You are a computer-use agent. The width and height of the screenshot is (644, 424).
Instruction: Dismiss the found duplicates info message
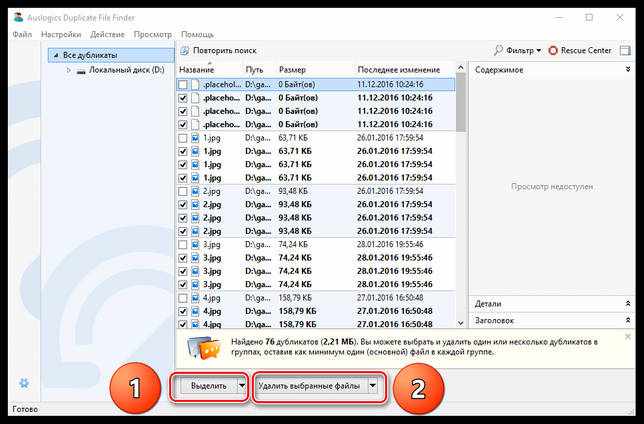[628, 336]
